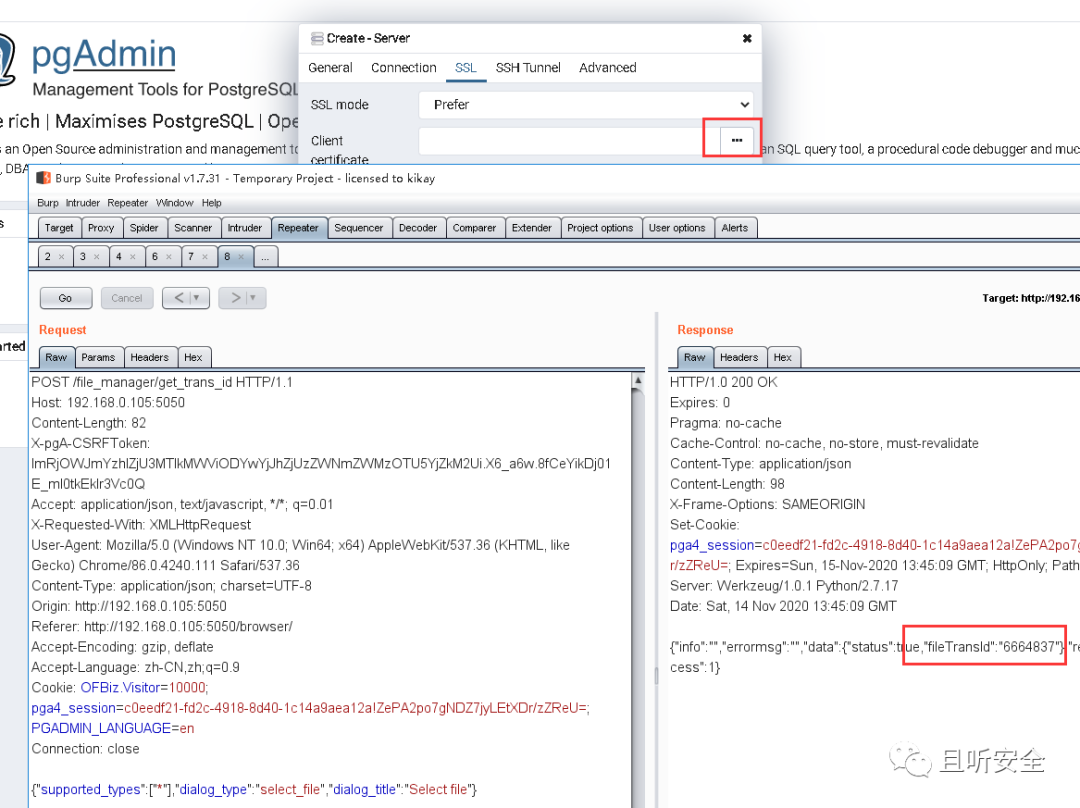Open the Hex tab in Response panel

(x=783, y=358)
